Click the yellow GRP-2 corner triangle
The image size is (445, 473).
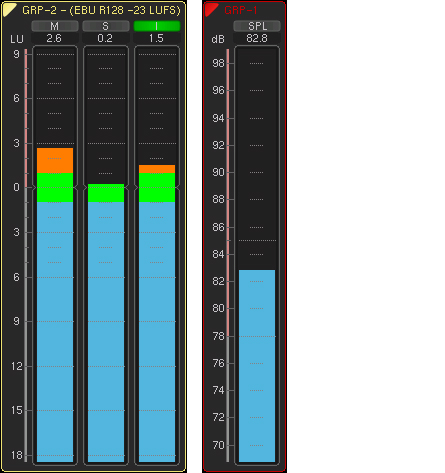click(8, 9)
